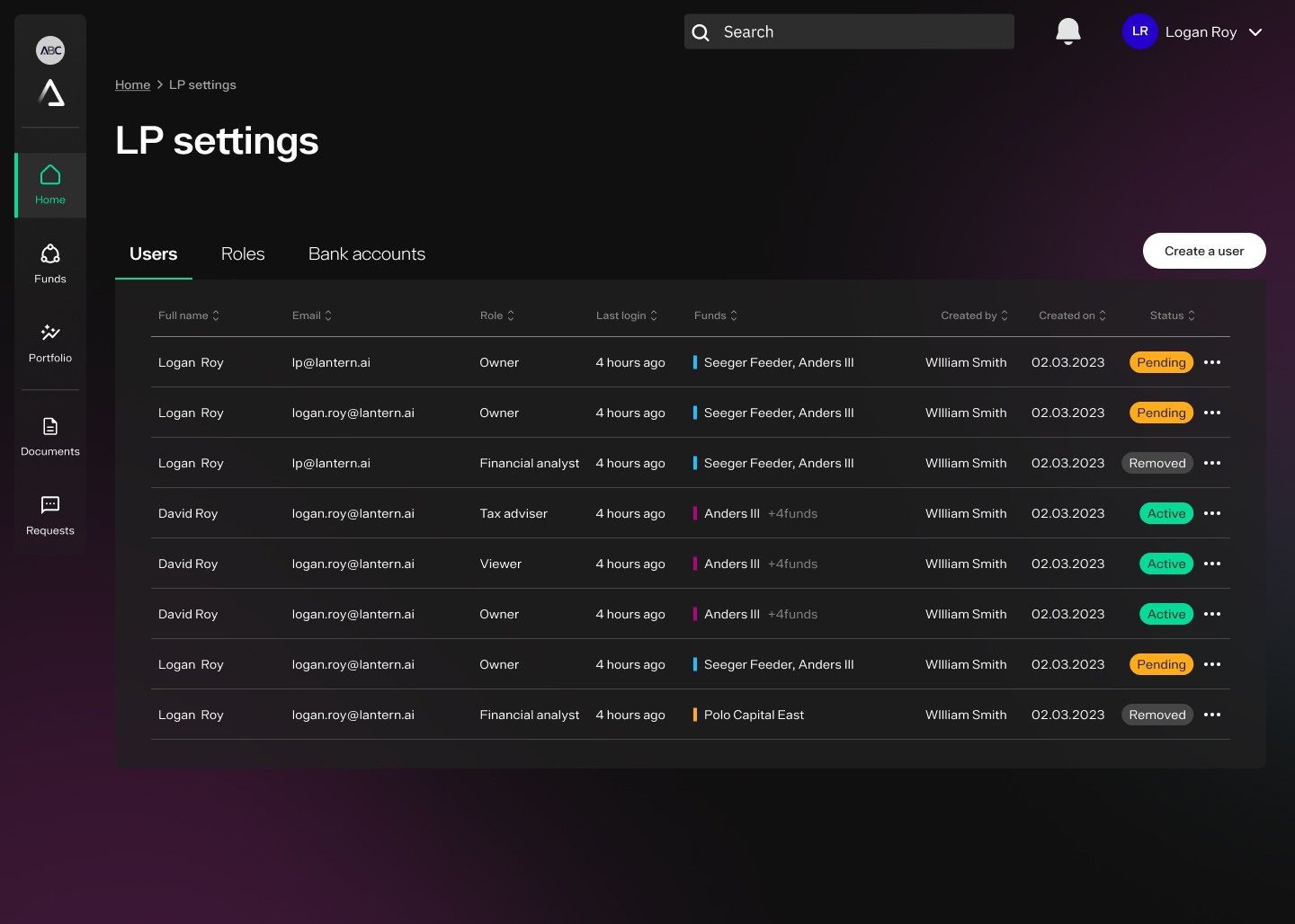Click the Lantern triangle logo in sidebar

click(51, 93)
